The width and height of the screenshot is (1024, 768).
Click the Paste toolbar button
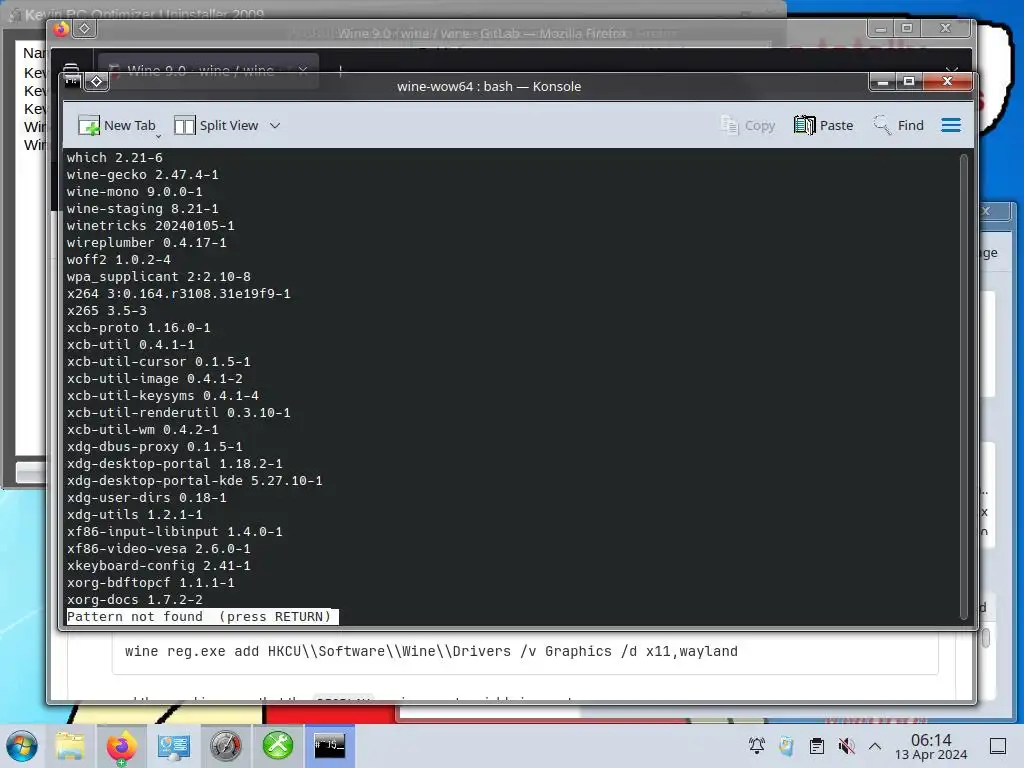(824, 125)
